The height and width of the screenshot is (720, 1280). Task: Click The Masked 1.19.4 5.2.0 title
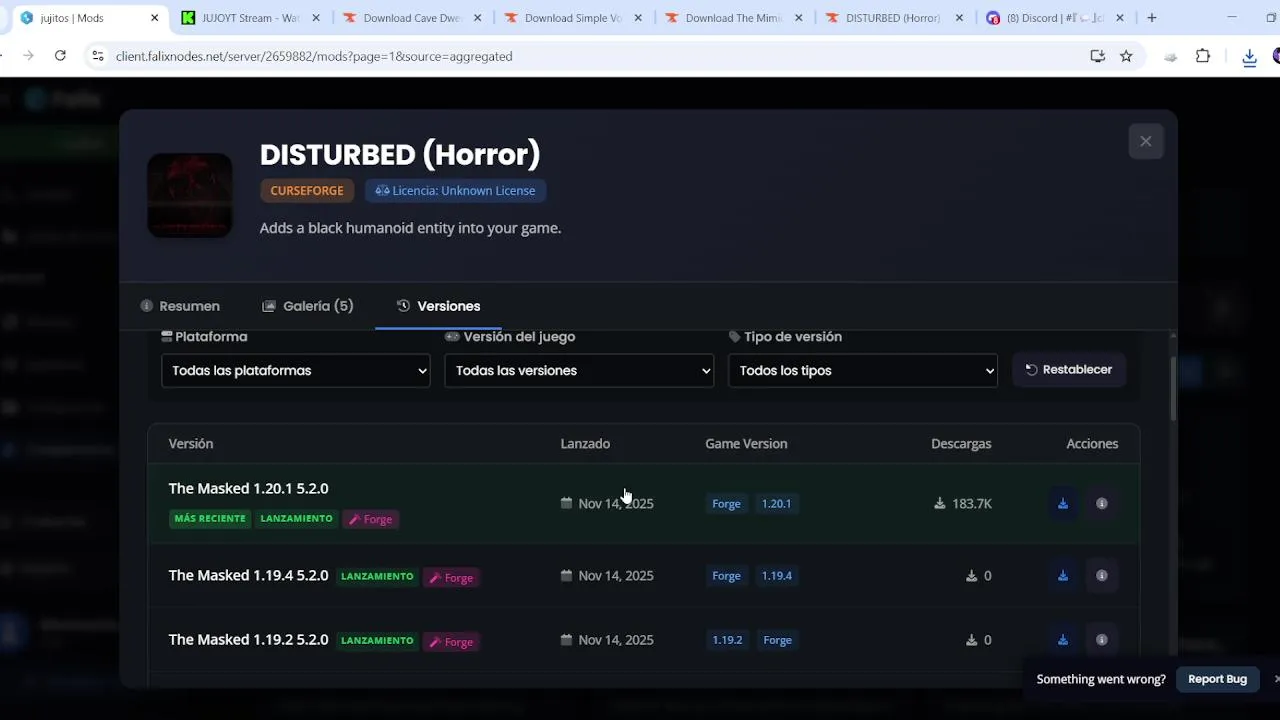pyautogui.click(x=248, y=576)
